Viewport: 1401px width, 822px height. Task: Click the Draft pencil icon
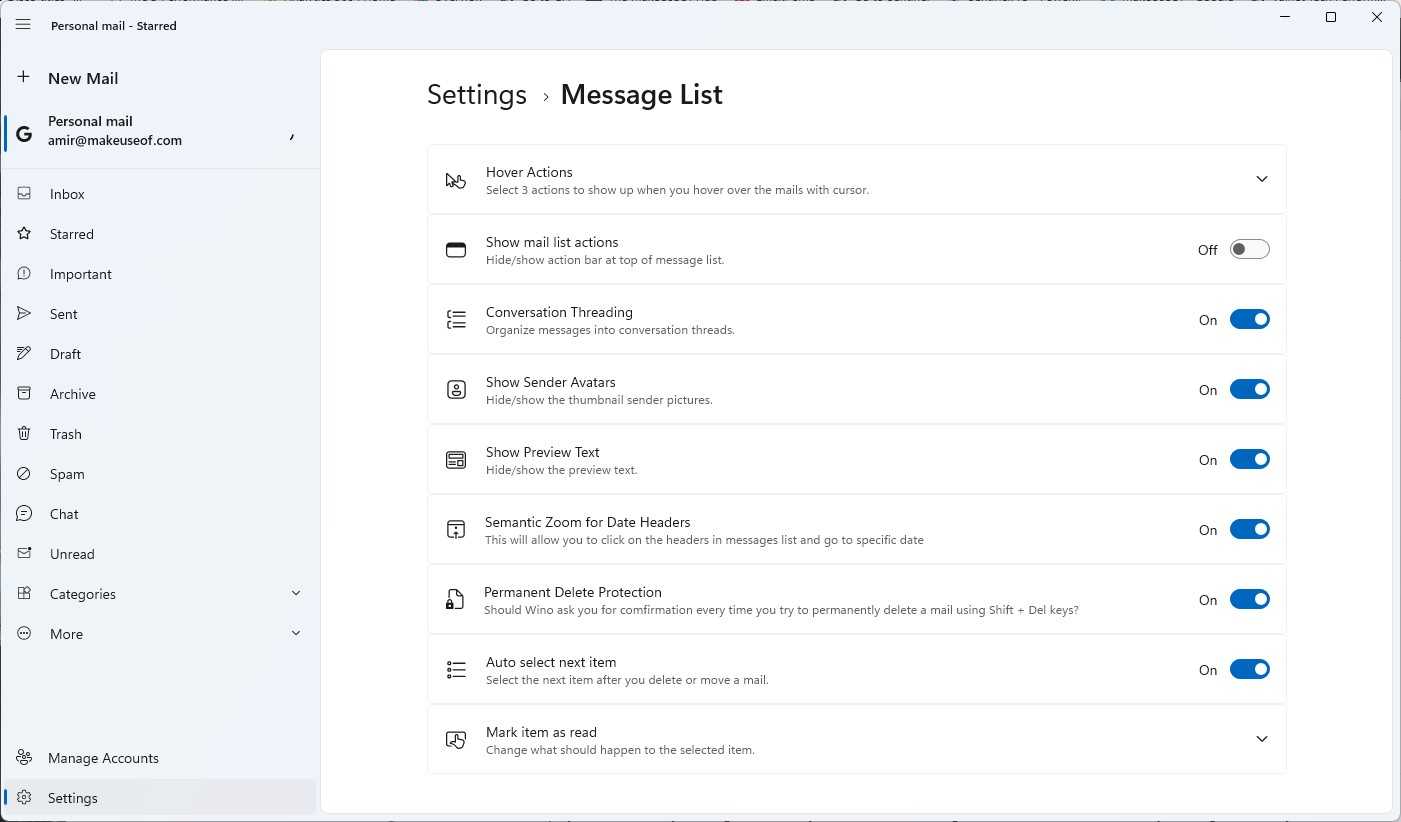pyautogui.click(x=24, y=354)
